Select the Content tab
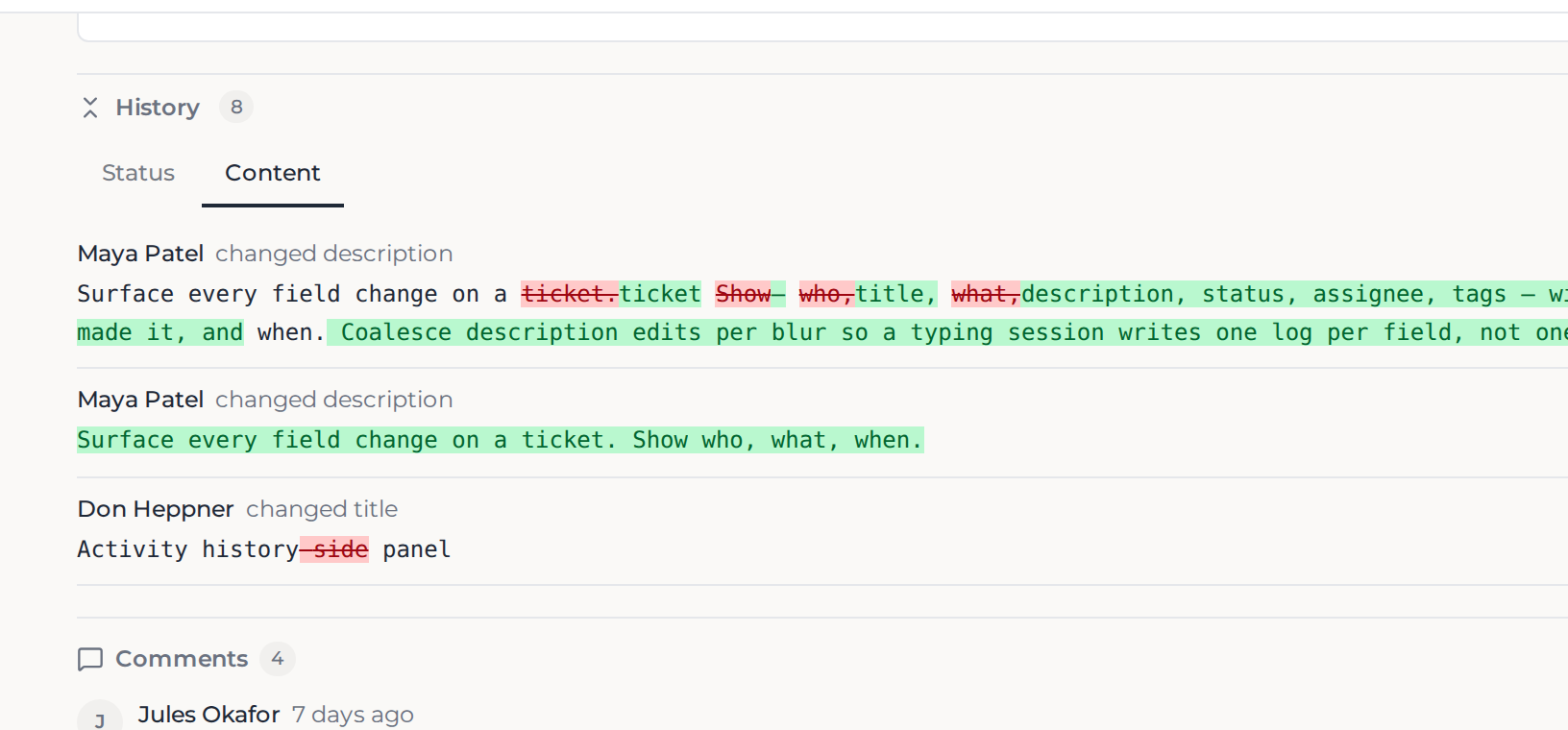 [273, 173]
